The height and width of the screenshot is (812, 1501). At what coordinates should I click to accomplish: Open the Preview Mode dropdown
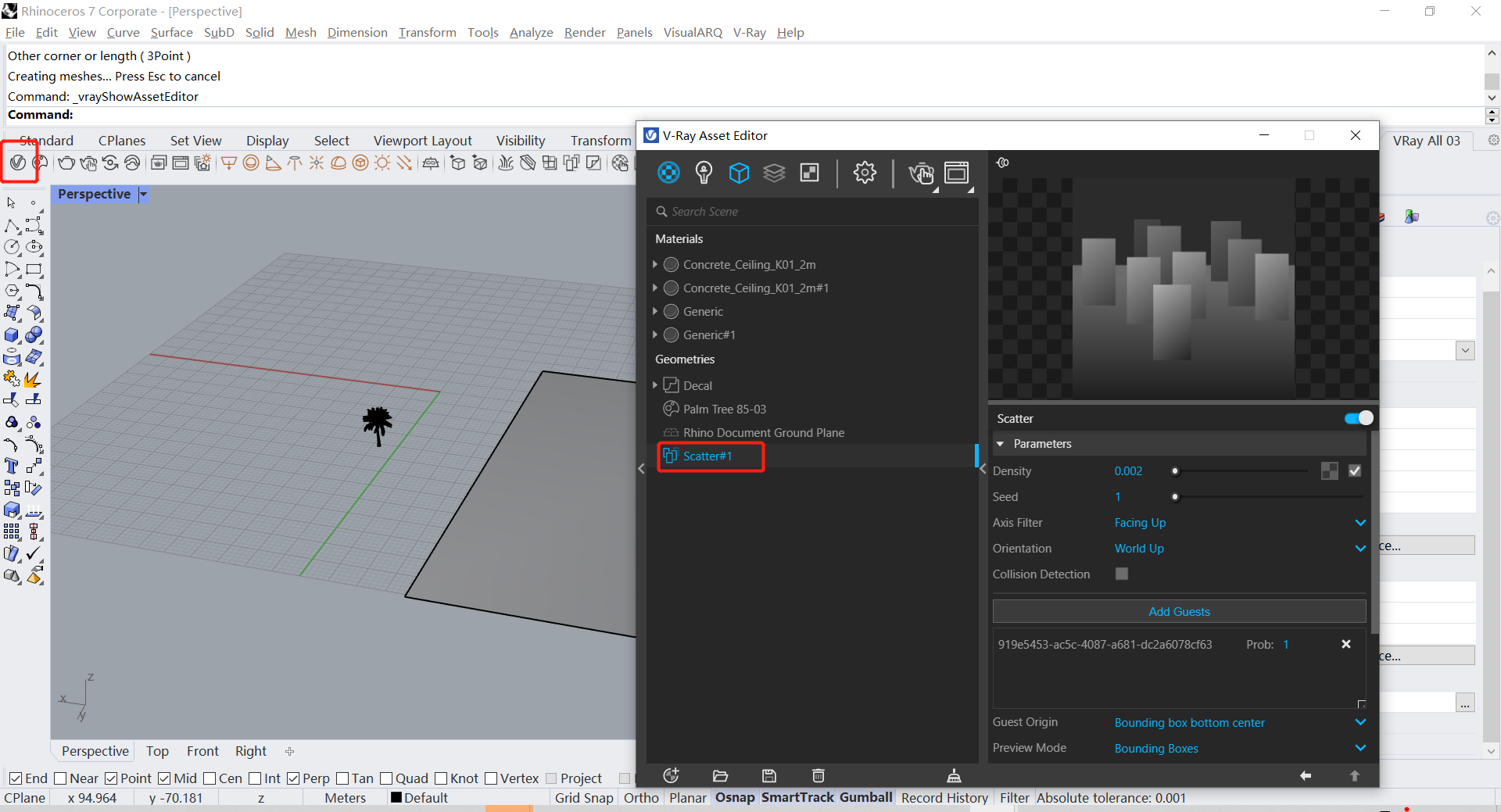coord(1240,748)
